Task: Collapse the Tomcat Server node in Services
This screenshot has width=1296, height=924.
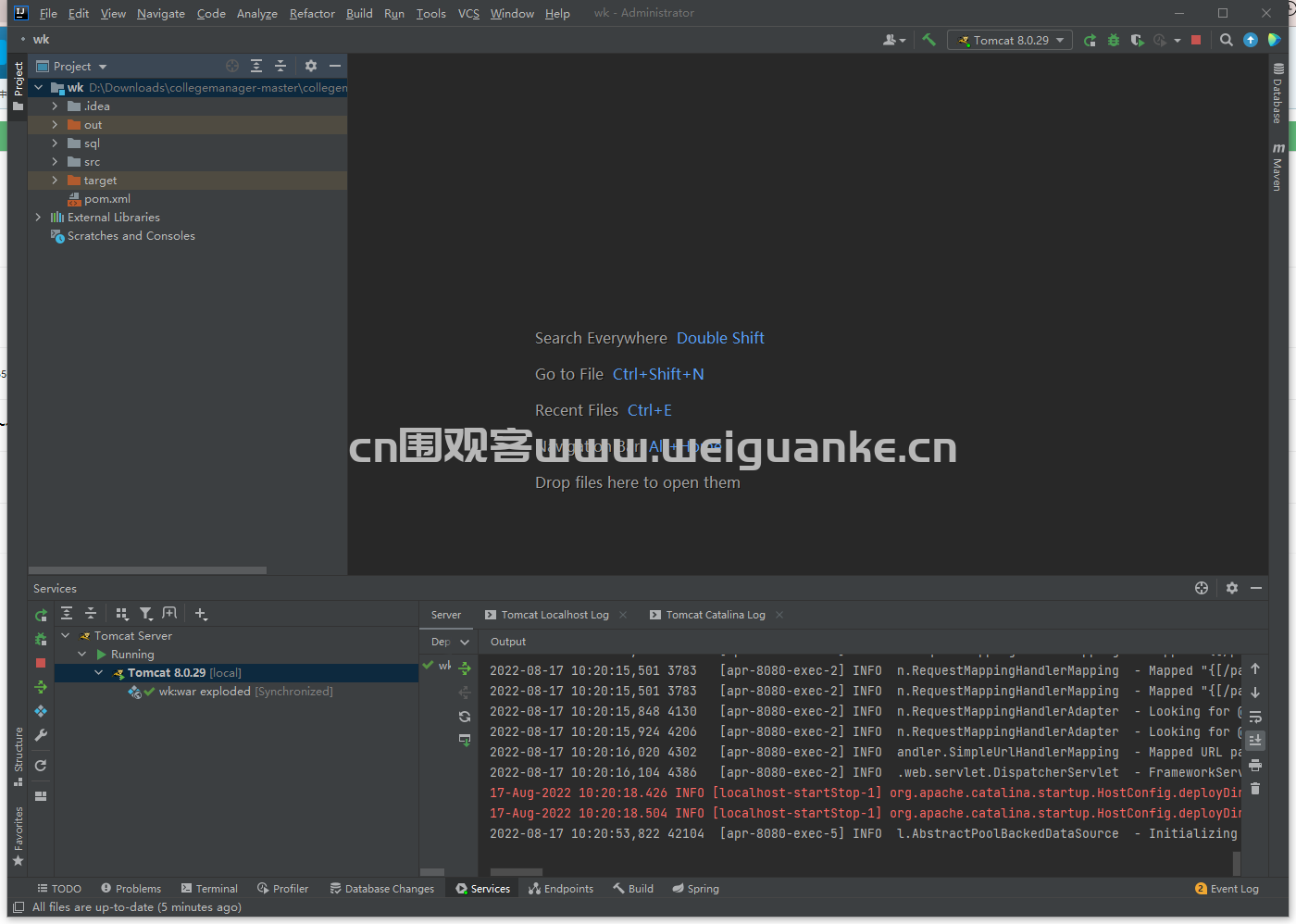Action: (66, 636)
